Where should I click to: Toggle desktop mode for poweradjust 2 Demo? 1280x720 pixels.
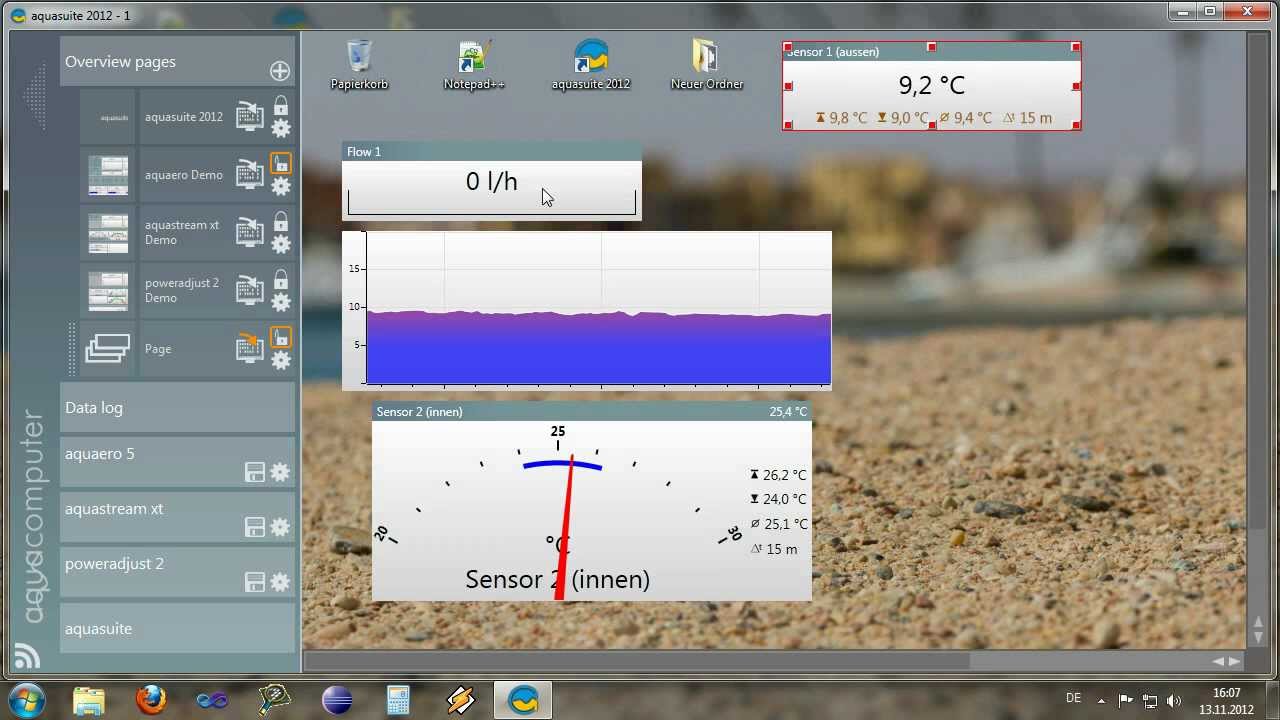pos(250,291)
